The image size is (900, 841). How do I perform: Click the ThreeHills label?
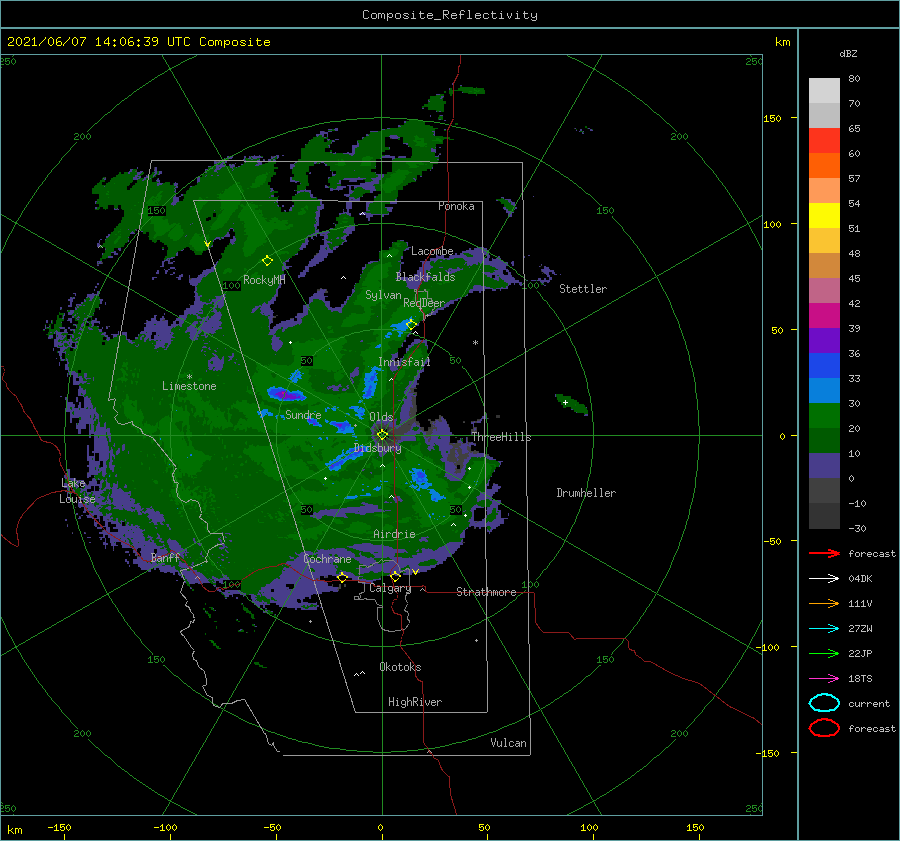coord(501,437)
